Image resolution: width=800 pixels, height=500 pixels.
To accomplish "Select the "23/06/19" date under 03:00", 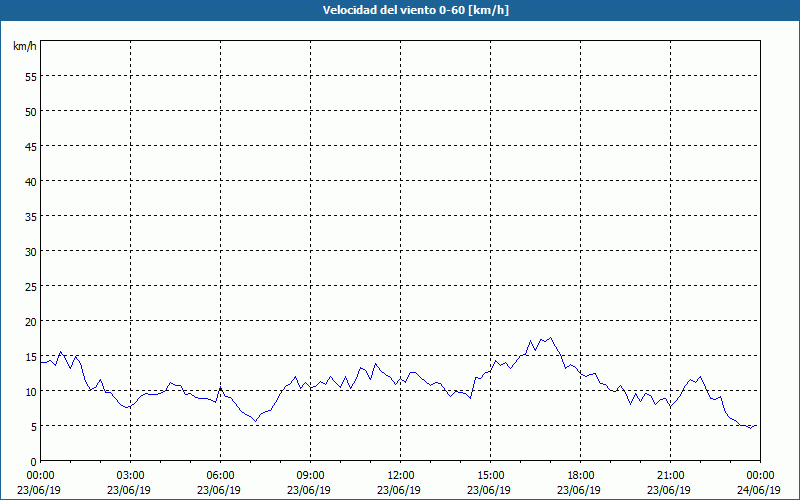I will [129, 490].
